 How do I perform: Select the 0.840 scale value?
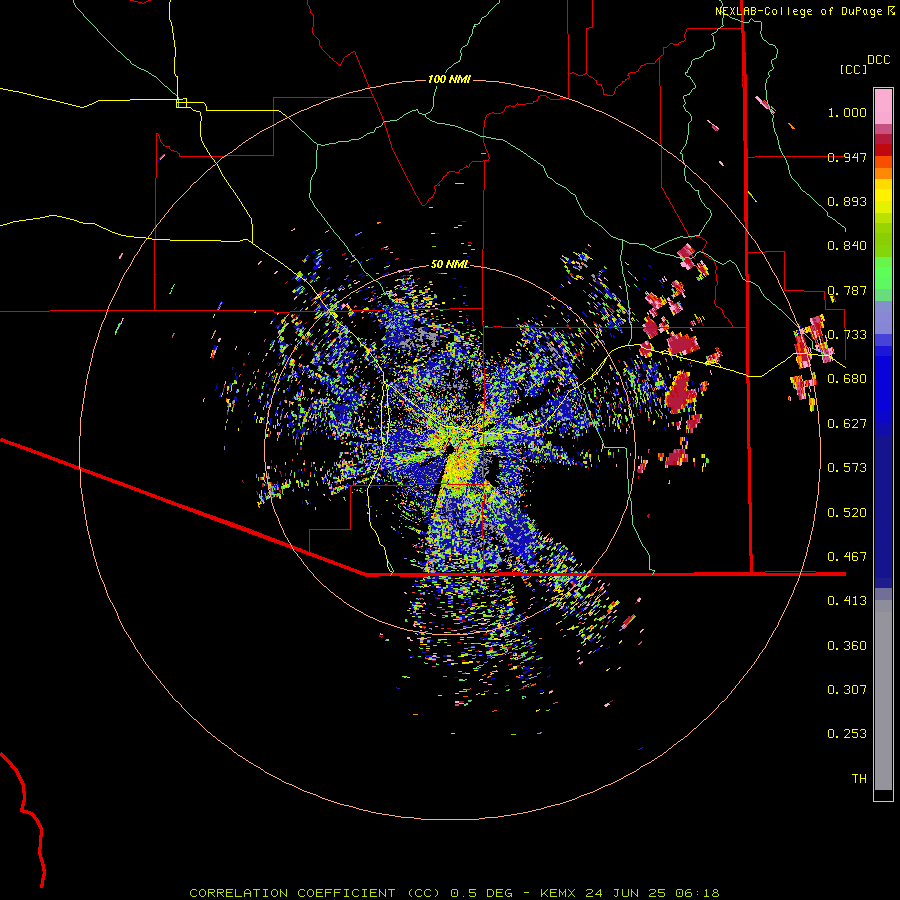point(847,246)
